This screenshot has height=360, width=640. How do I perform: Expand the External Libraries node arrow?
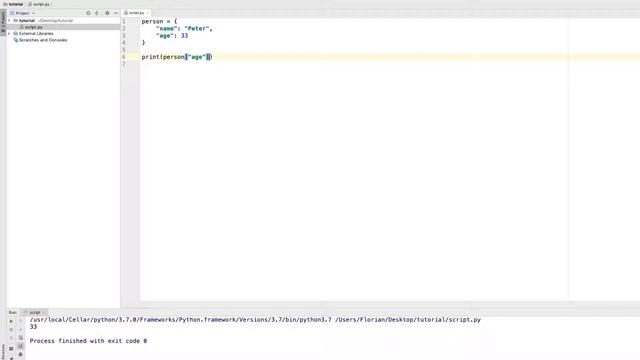click(9, 33)
